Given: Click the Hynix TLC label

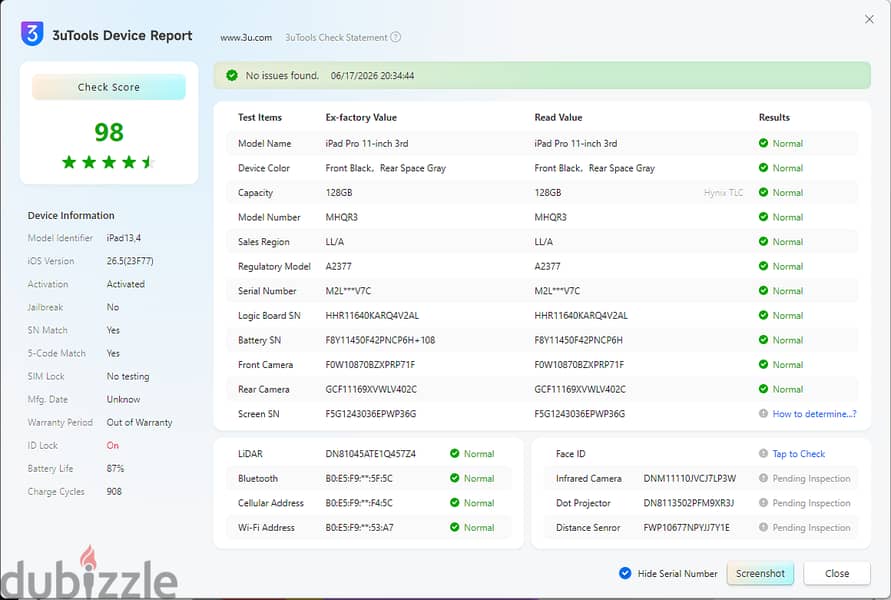Looking at the screenshot, I should point(723,193).
